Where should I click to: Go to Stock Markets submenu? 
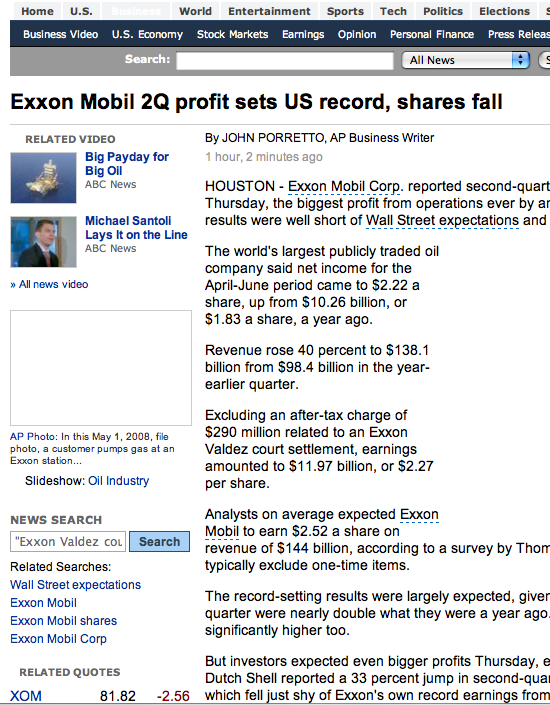[233, 34]
